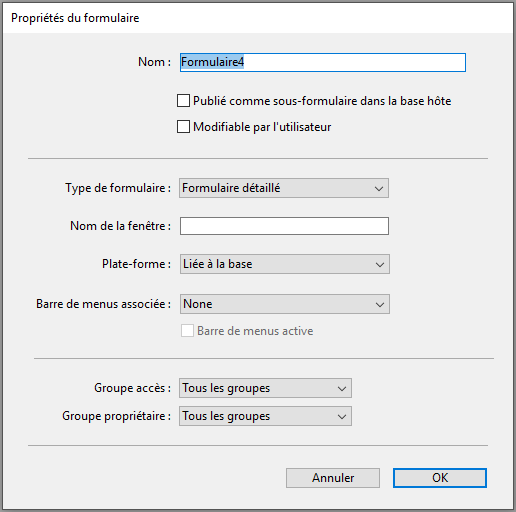Screen dimensions: 516x512
Task: Click the "Barre de menus associée :" label
Action: click(x=103, y=304)
